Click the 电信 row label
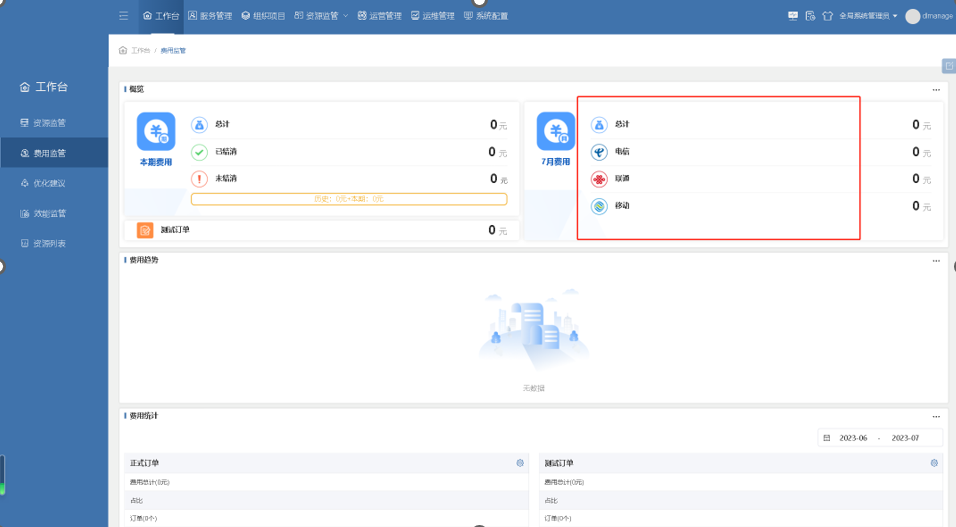Image resolution: width=956 pixels, height=527 pixels. pyautogui.click(x=622, y=151)
